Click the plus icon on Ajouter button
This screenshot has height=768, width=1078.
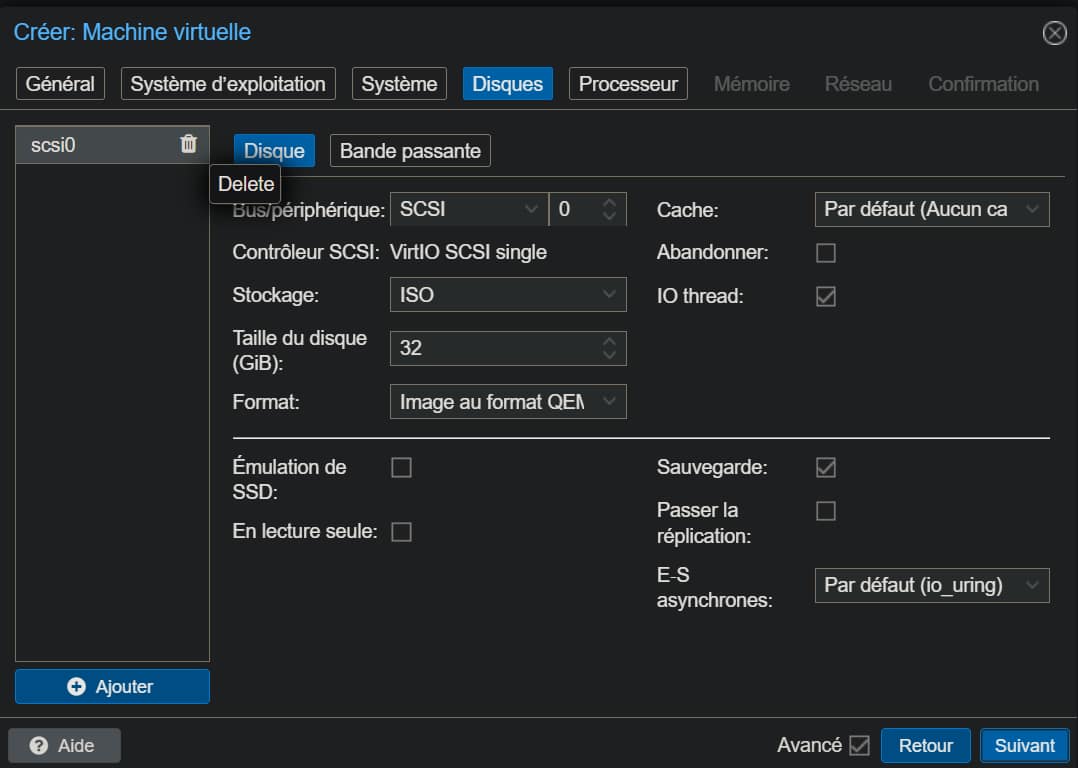coord(76,686)
